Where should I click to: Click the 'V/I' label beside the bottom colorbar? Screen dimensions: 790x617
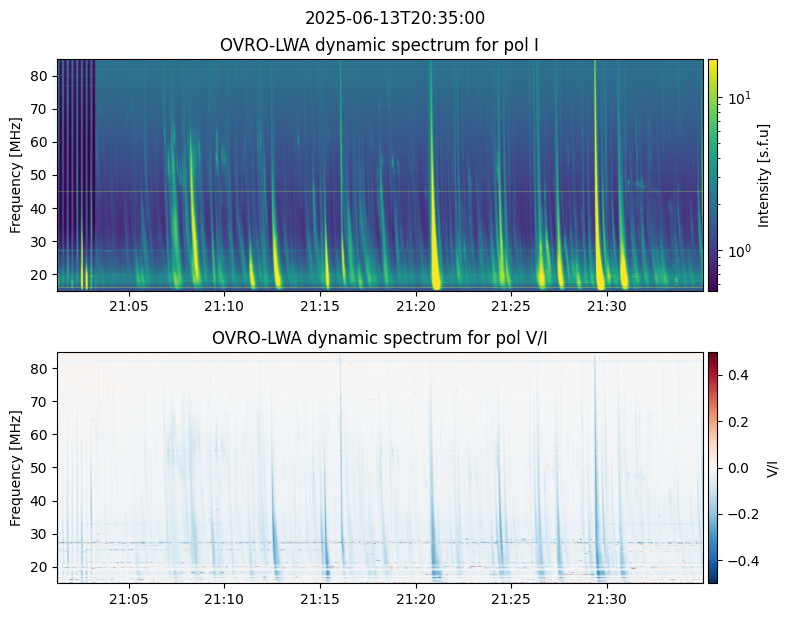[x=772, y=467]
